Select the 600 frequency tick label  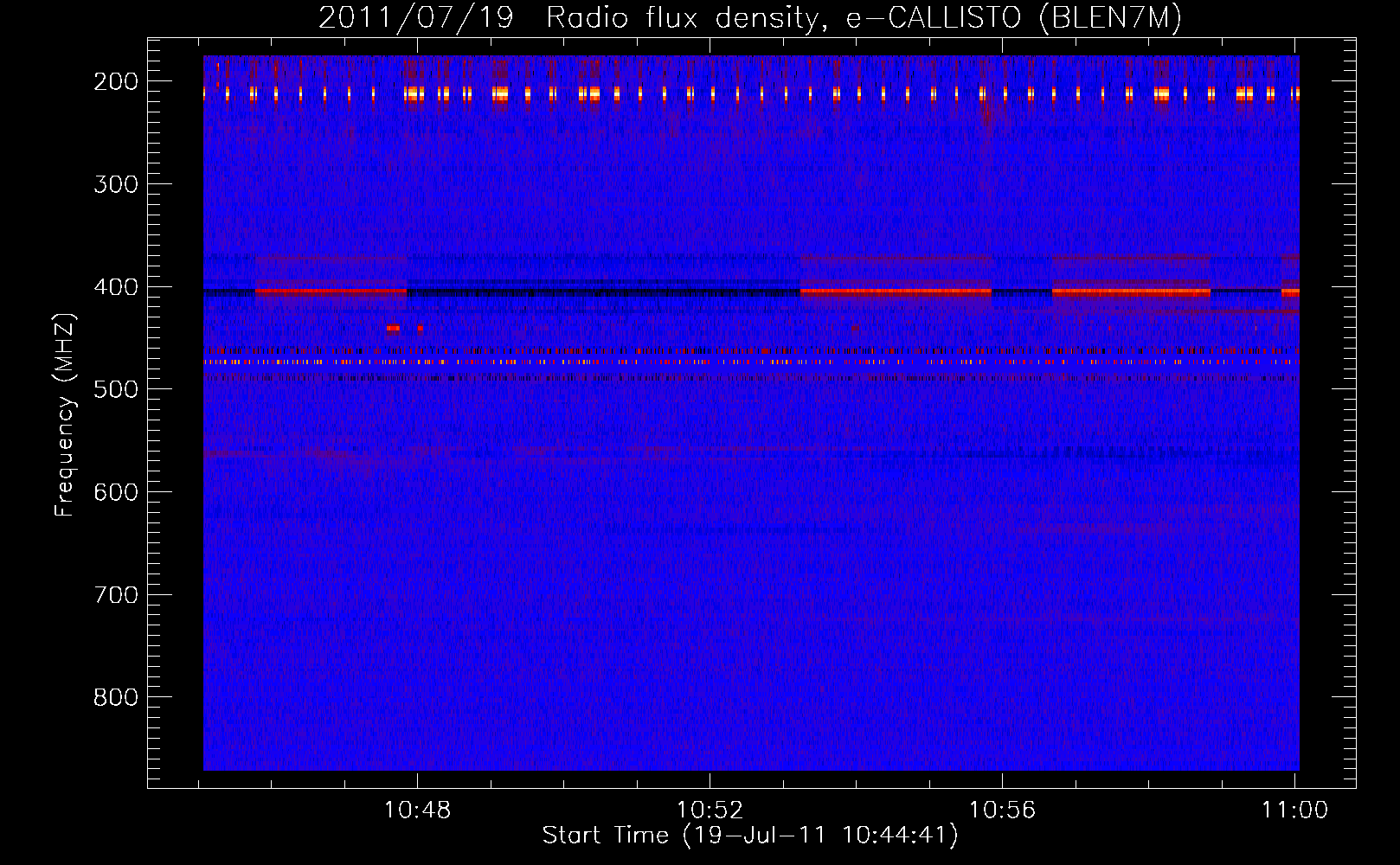[x=116, y=492]
